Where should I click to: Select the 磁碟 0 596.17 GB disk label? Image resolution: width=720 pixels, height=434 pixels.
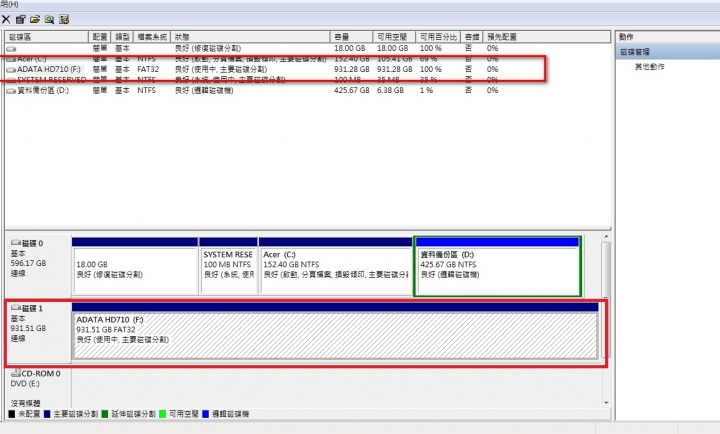click(x=38, y=266)
